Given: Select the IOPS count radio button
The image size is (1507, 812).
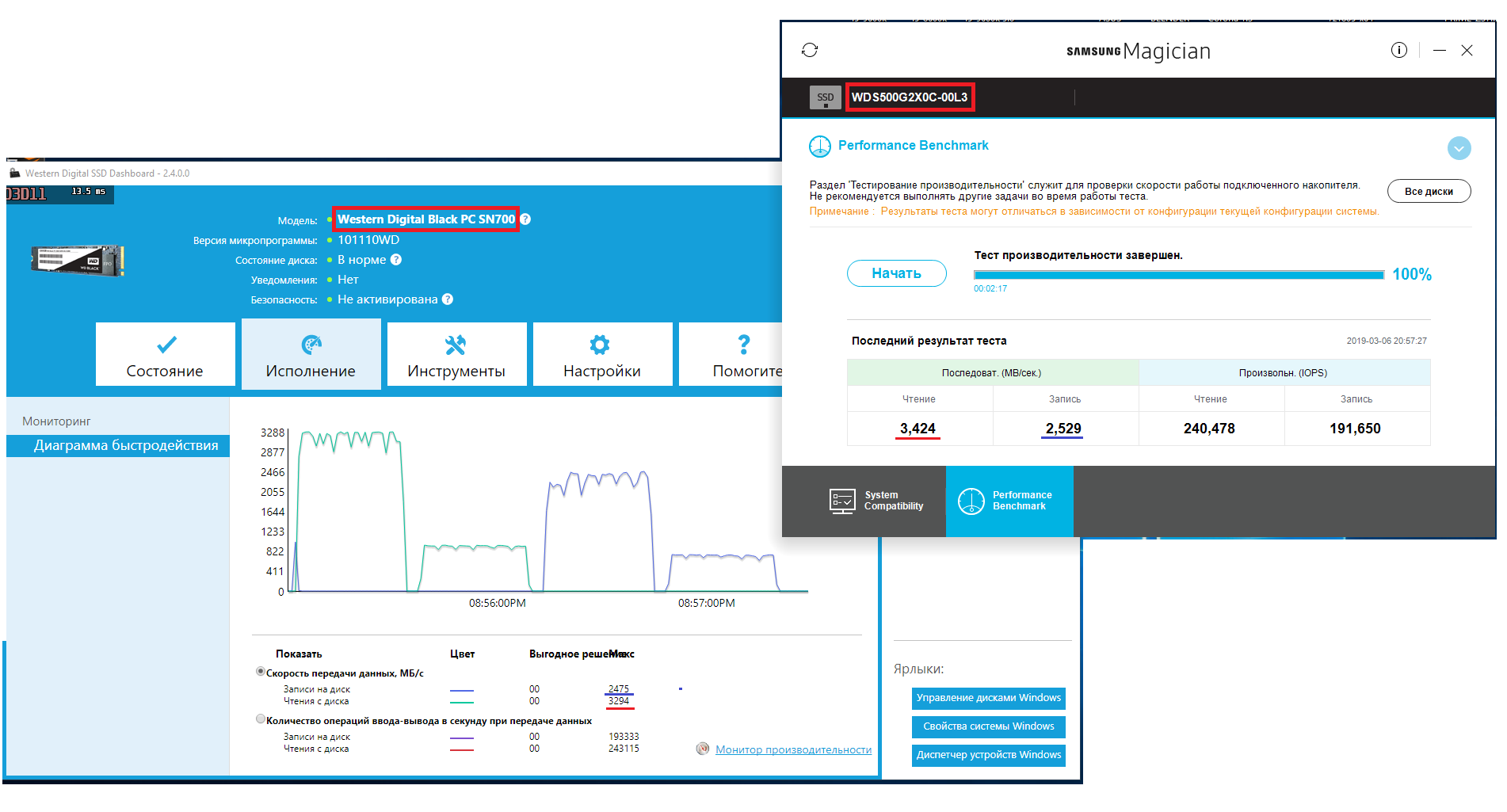Looking at the screenshot, I should (x=261, y=719).
